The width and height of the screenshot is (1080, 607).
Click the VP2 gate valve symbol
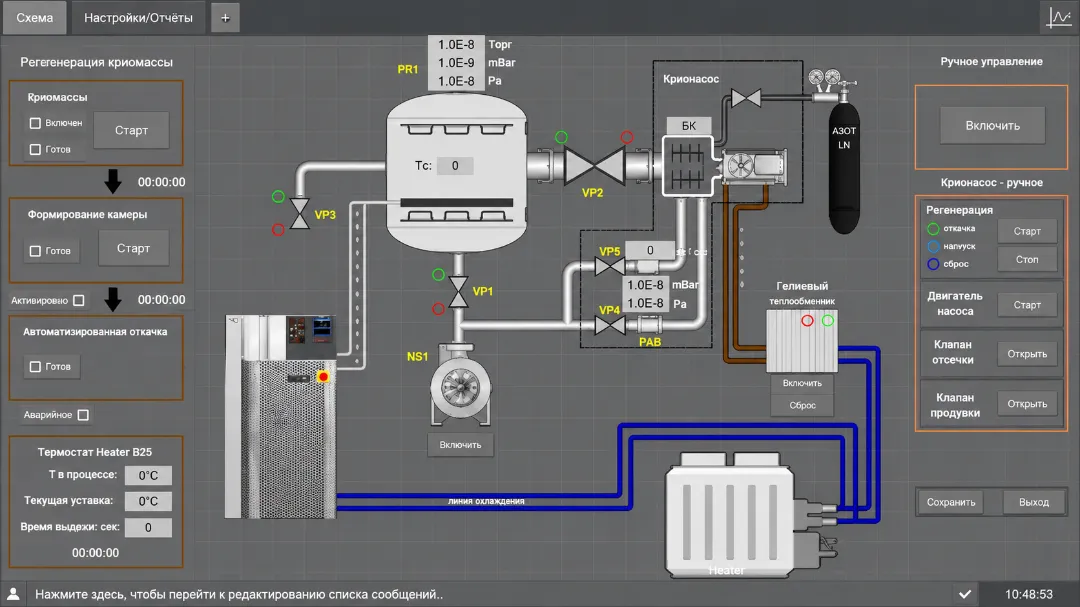tap(594, 166)
